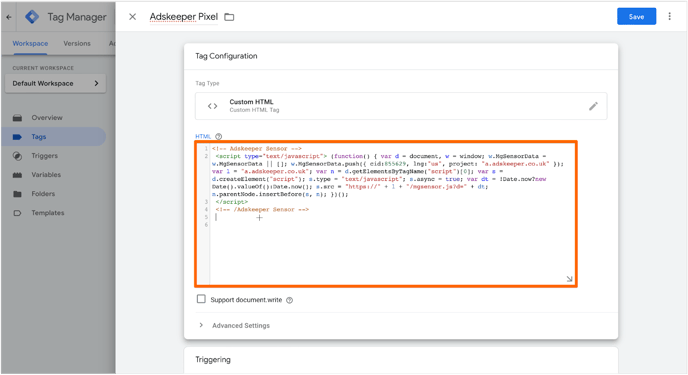This screenshot has width=688, height=375.
Task: Switch to the Versions tab
Action: click(x=77, y=43)
